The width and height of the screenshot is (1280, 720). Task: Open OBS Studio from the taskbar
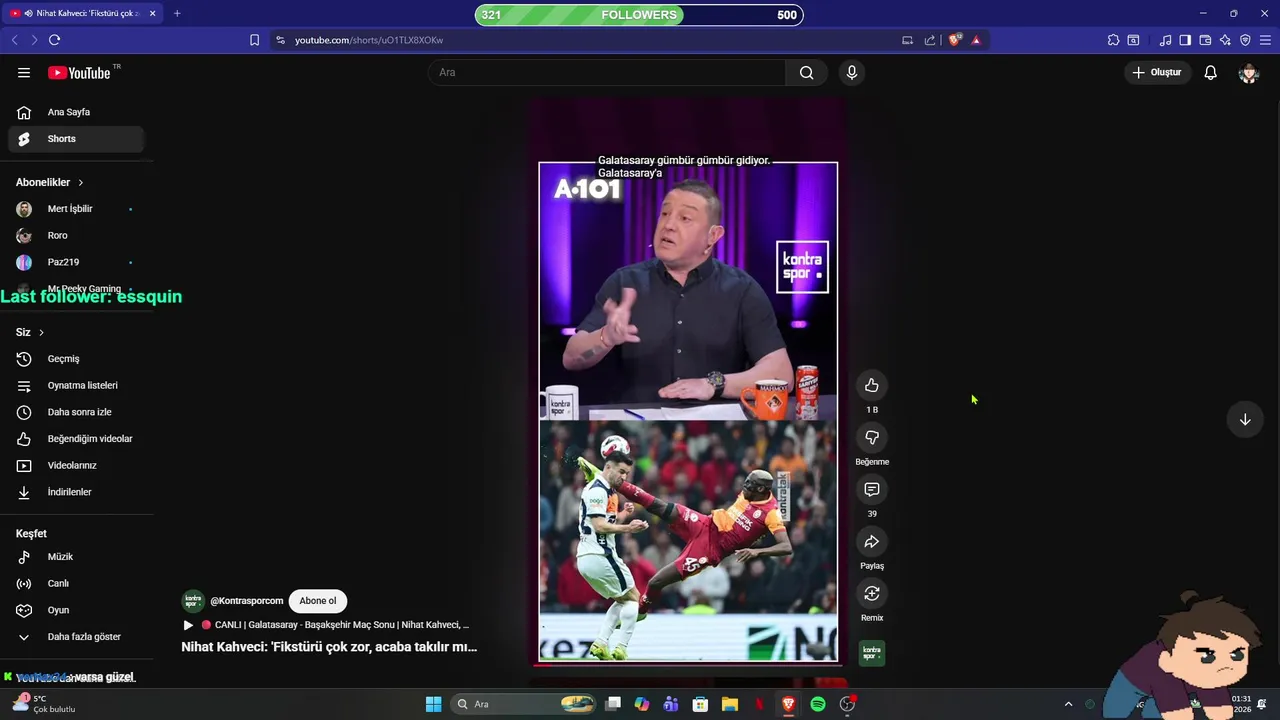click(848, 704)
